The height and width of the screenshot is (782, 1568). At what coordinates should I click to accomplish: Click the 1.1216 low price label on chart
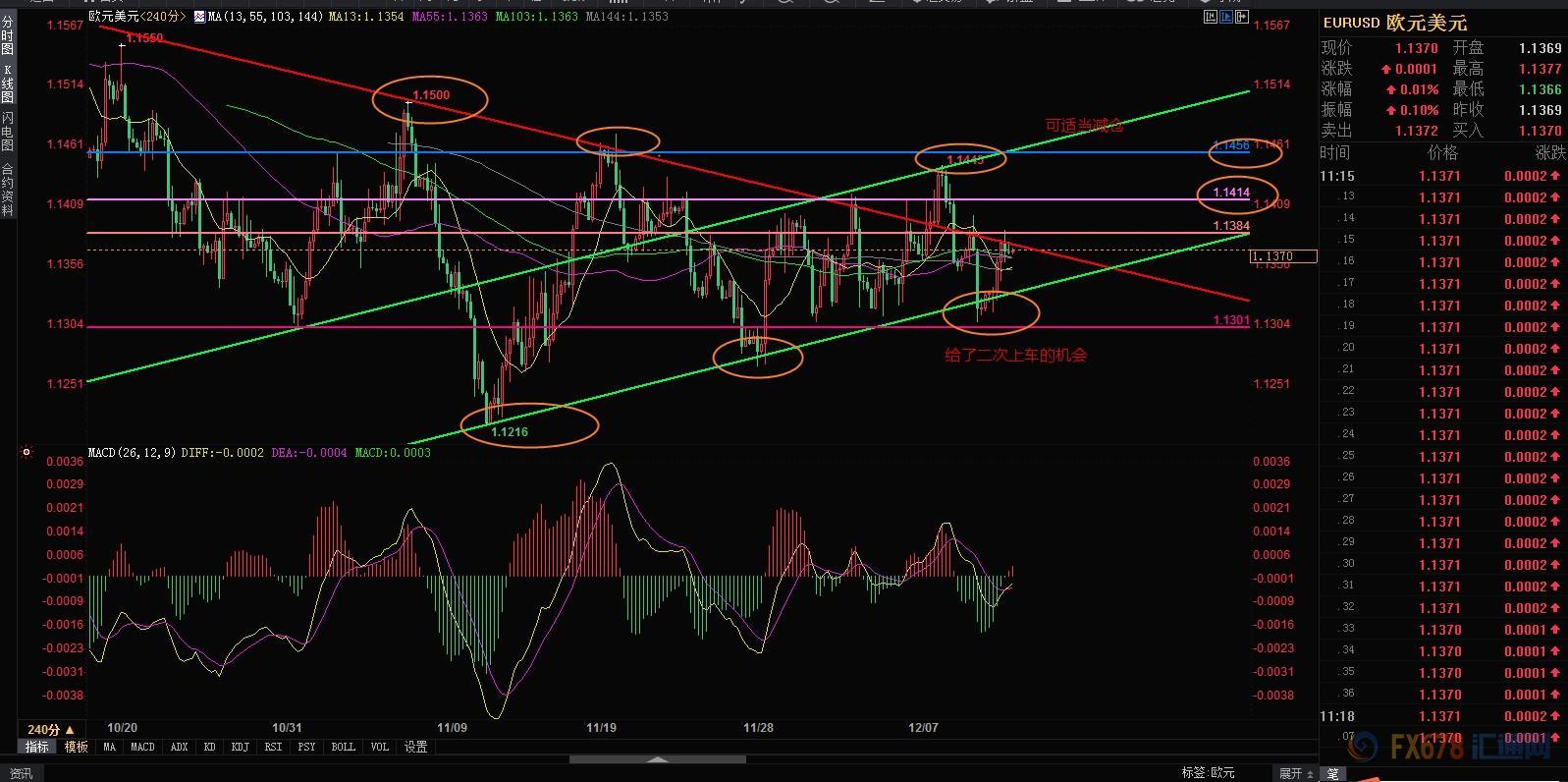point(510,432)
